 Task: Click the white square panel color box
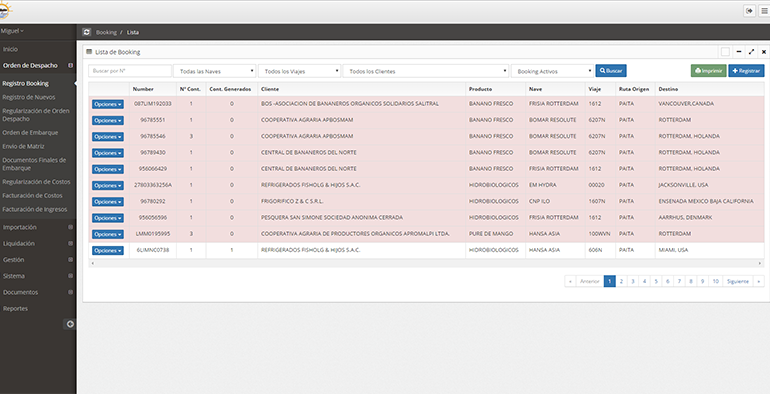coord(725,52)
